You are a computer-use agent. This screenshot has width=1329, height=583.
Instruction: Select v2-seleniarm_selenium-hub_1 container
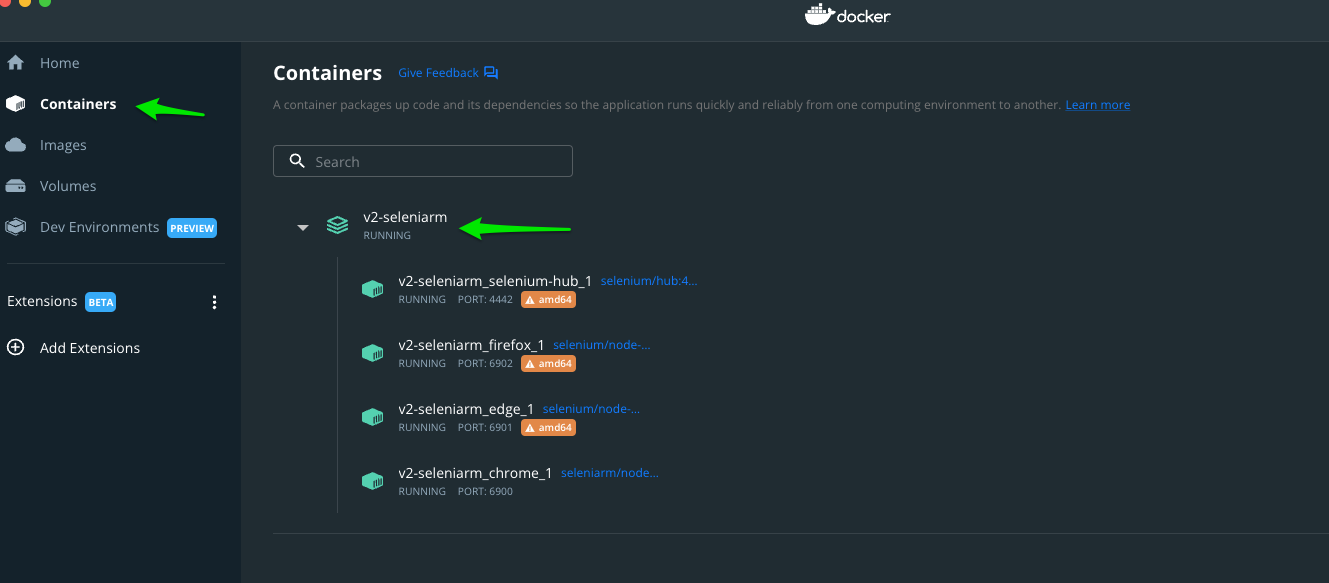495,281
